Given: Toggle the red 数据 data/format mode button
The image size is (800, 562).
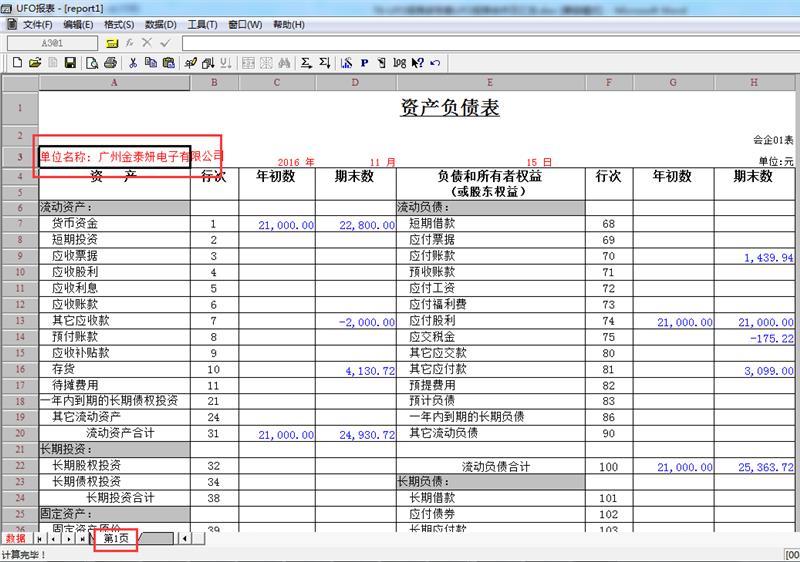Looking at the screenshot, I should coord(15,539).
